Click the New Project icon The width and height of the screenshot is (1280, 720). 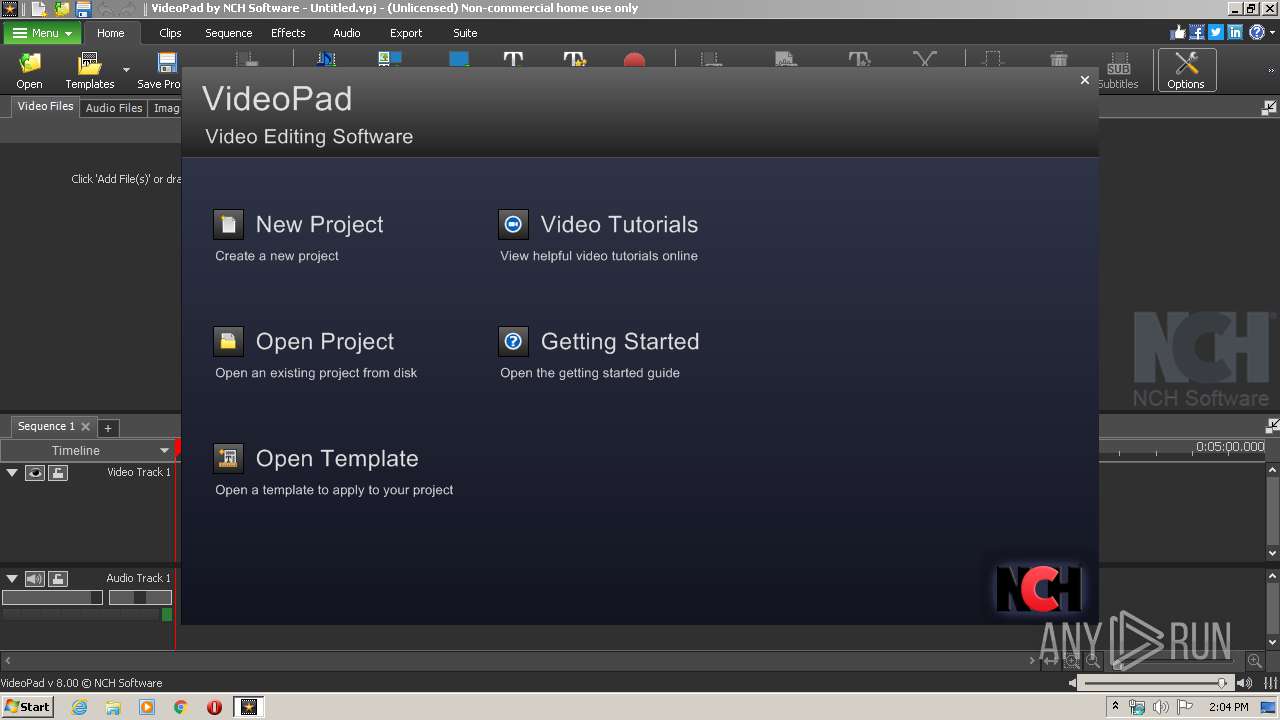pos(228,224)
